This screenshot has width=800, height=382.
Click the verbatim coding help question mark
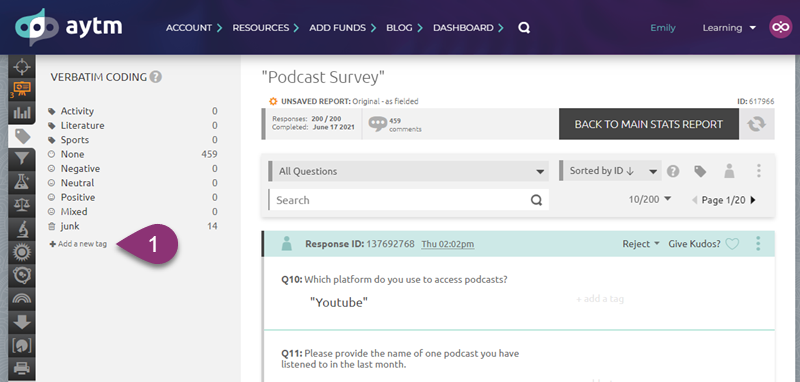(x=157, y=78)
